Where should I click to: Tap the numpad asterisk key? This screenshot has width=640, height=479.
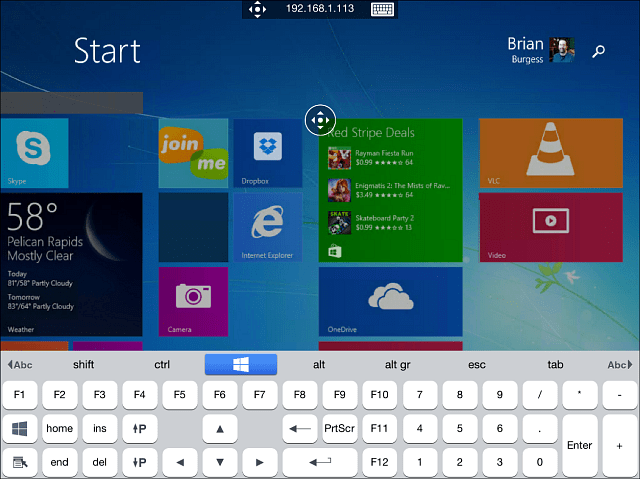pyautogui.click(x=580, y=395)
